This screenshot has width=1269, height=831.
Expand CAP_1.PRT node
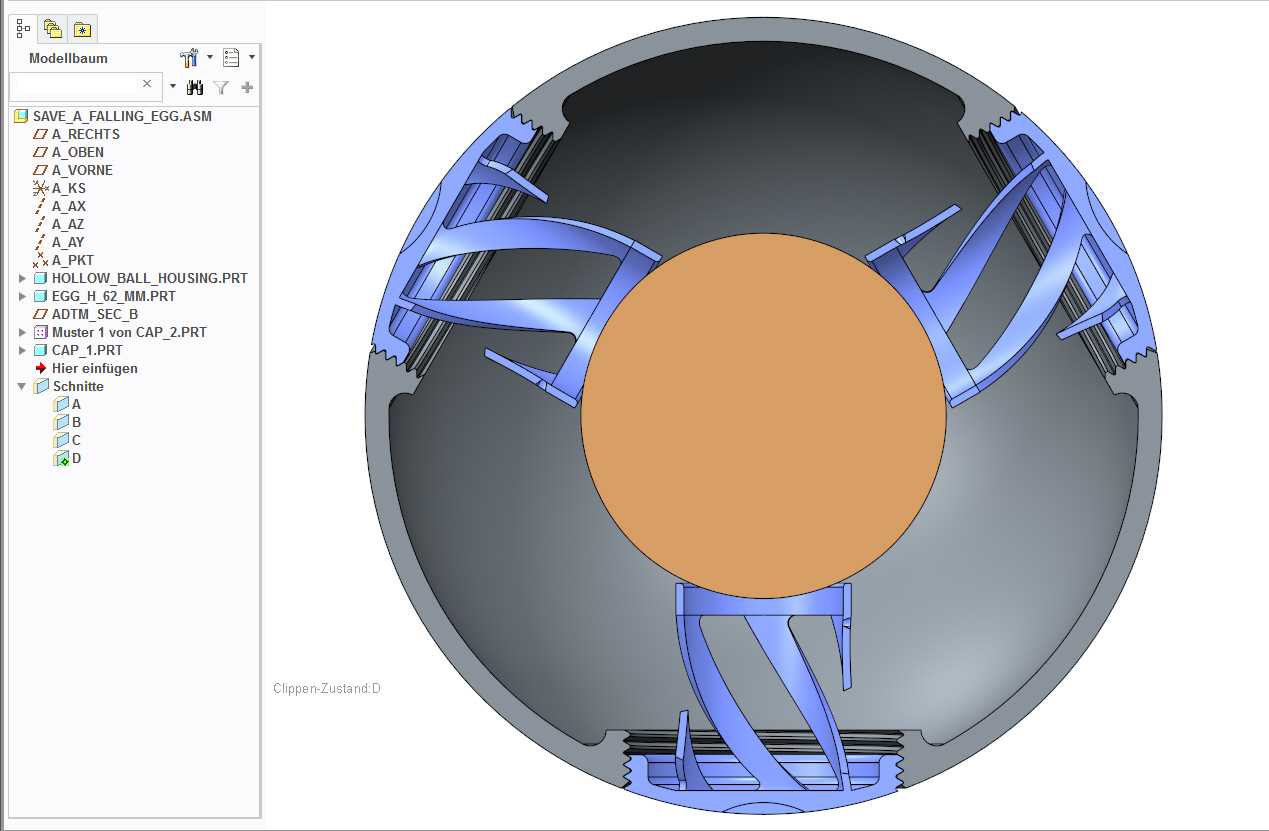click(23, 350)
